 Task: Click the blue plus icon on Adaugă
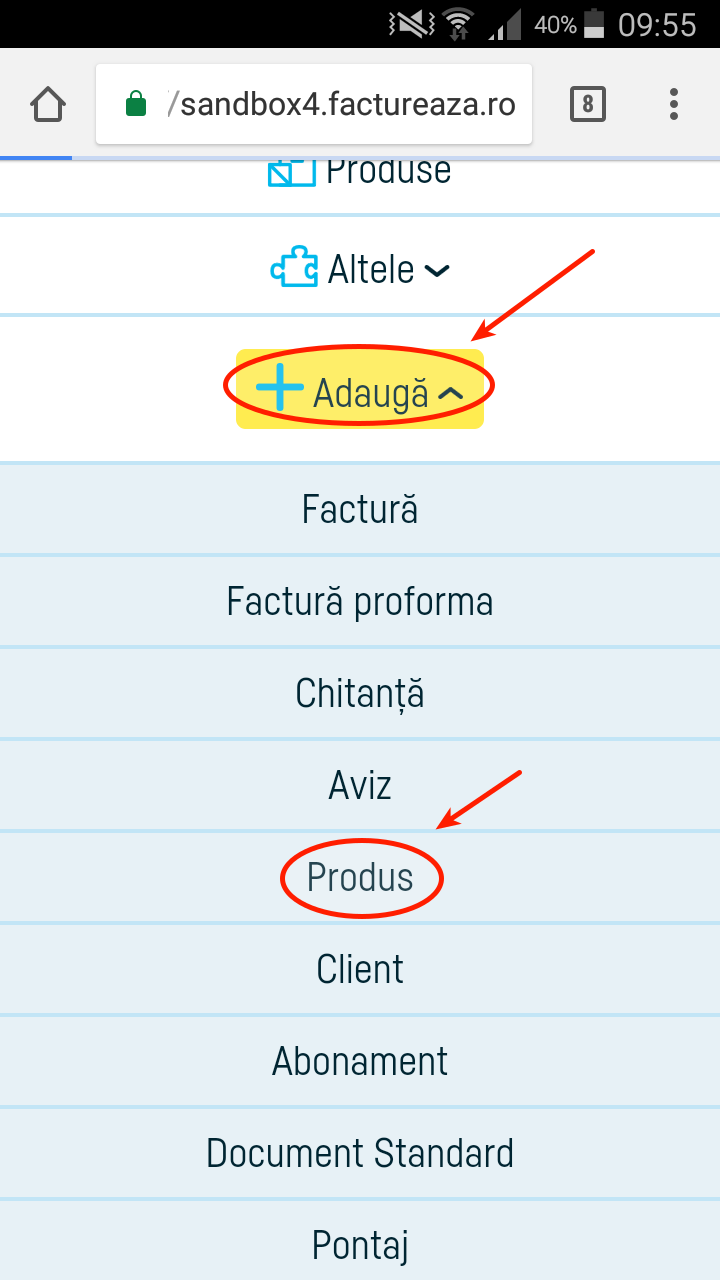(281, 389)
